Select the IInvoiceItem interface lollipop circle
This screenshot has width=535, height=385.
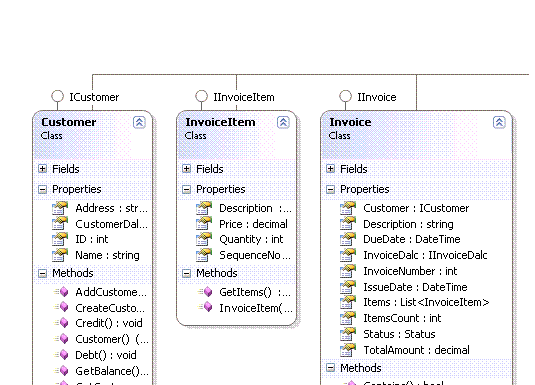tap(201, 96)
